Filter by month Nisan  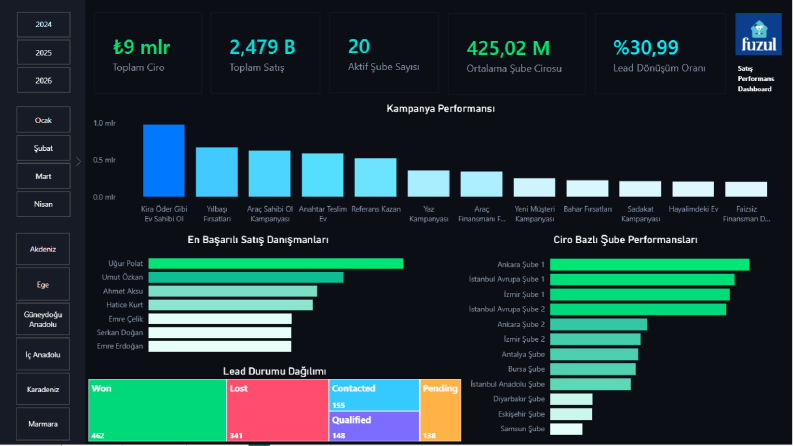tap(43, 204)
